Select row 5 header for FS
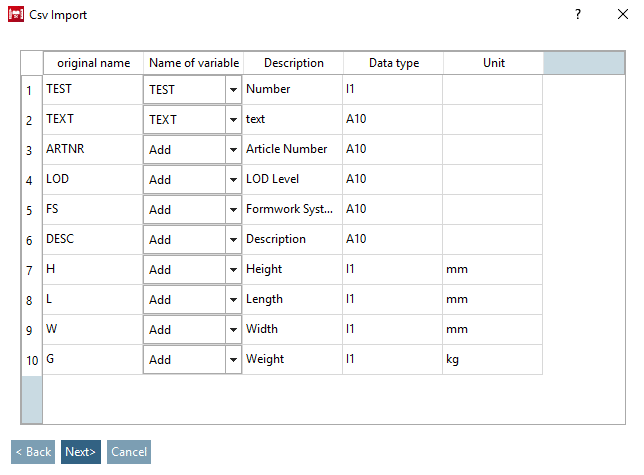 coord(31,210)
